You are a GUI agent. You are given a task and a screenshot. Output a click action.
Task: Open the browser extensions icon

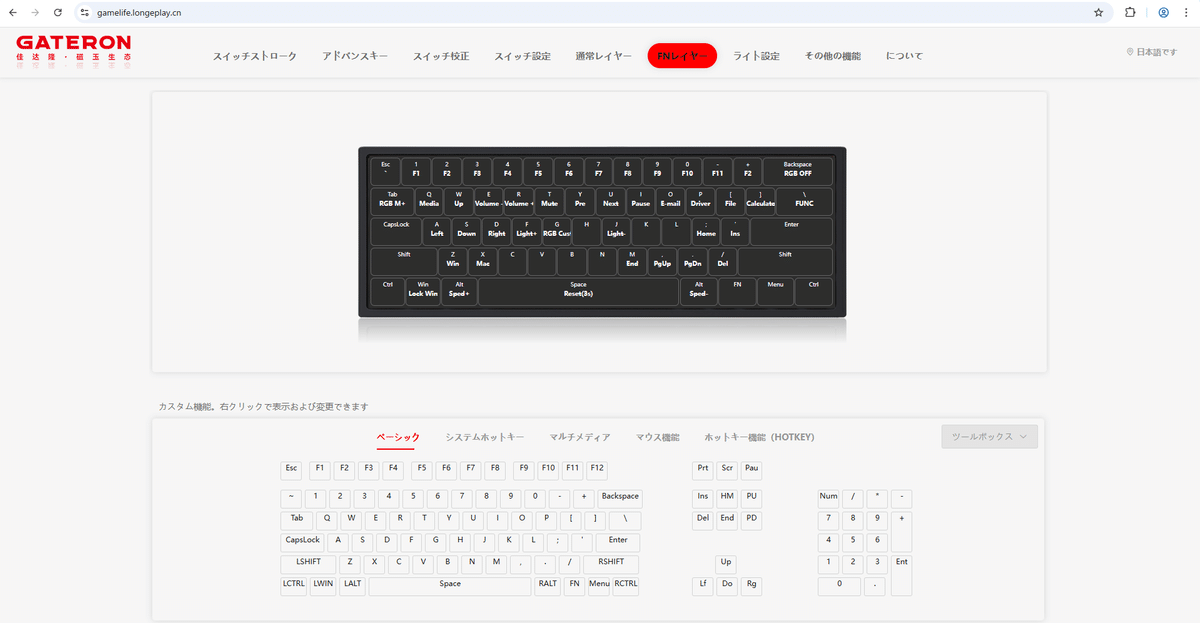pos(1131,14)
